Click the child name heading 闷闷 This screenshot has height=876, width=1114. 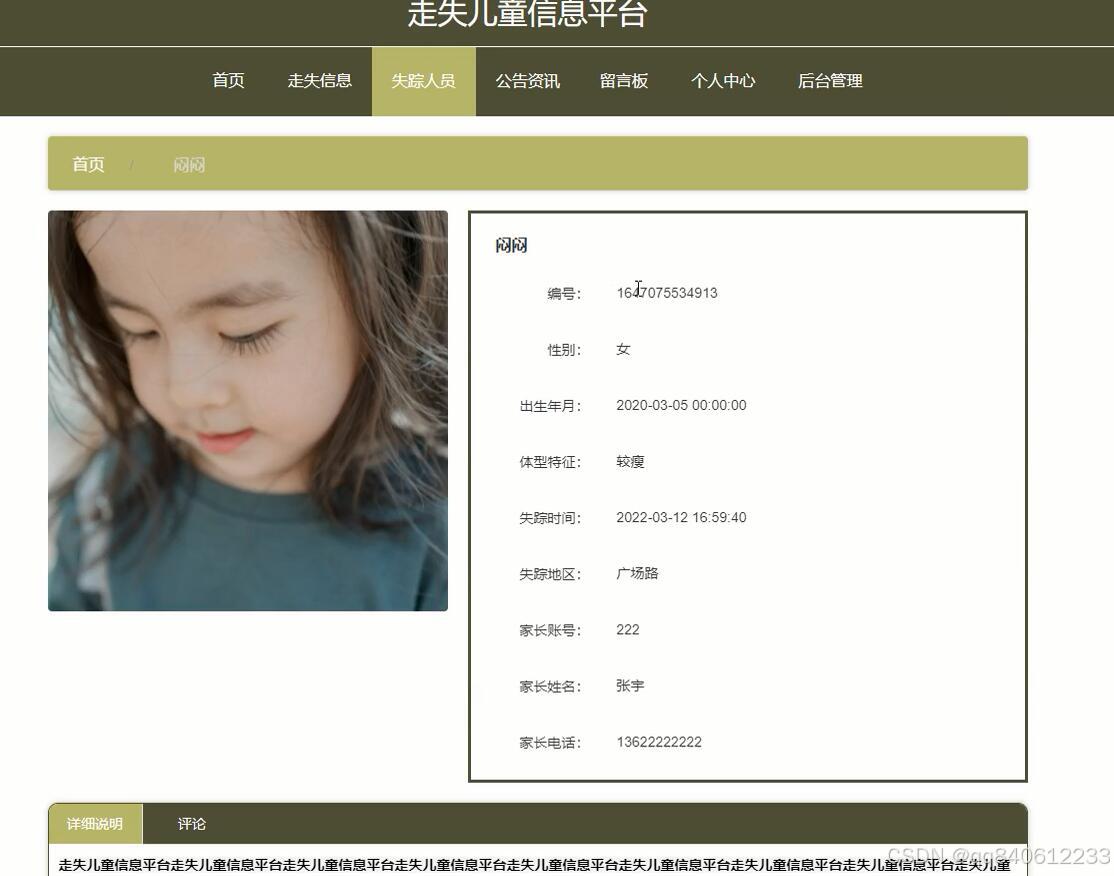coord(512,244)
